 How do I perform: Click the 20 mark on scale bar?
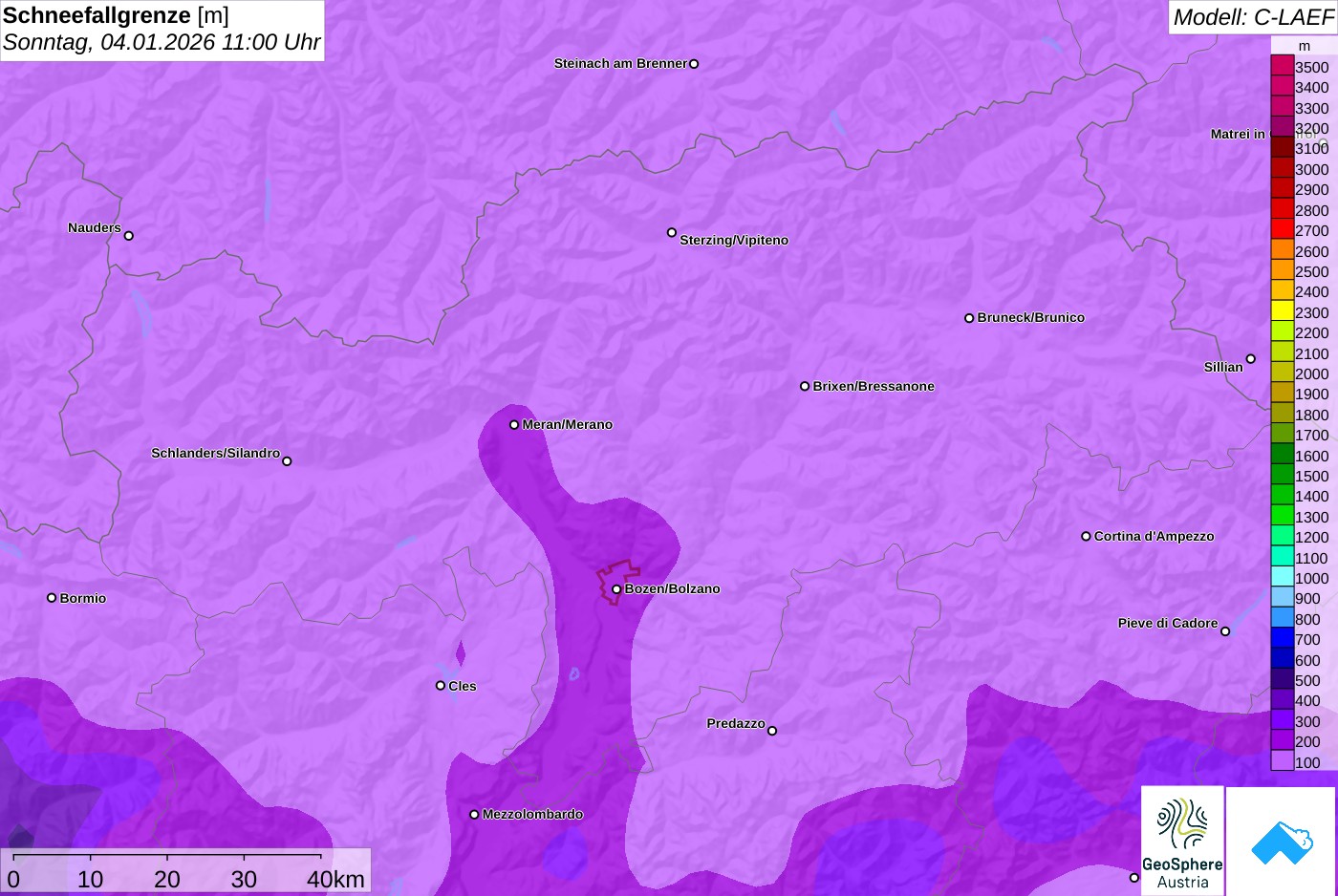tap(167, 879)
